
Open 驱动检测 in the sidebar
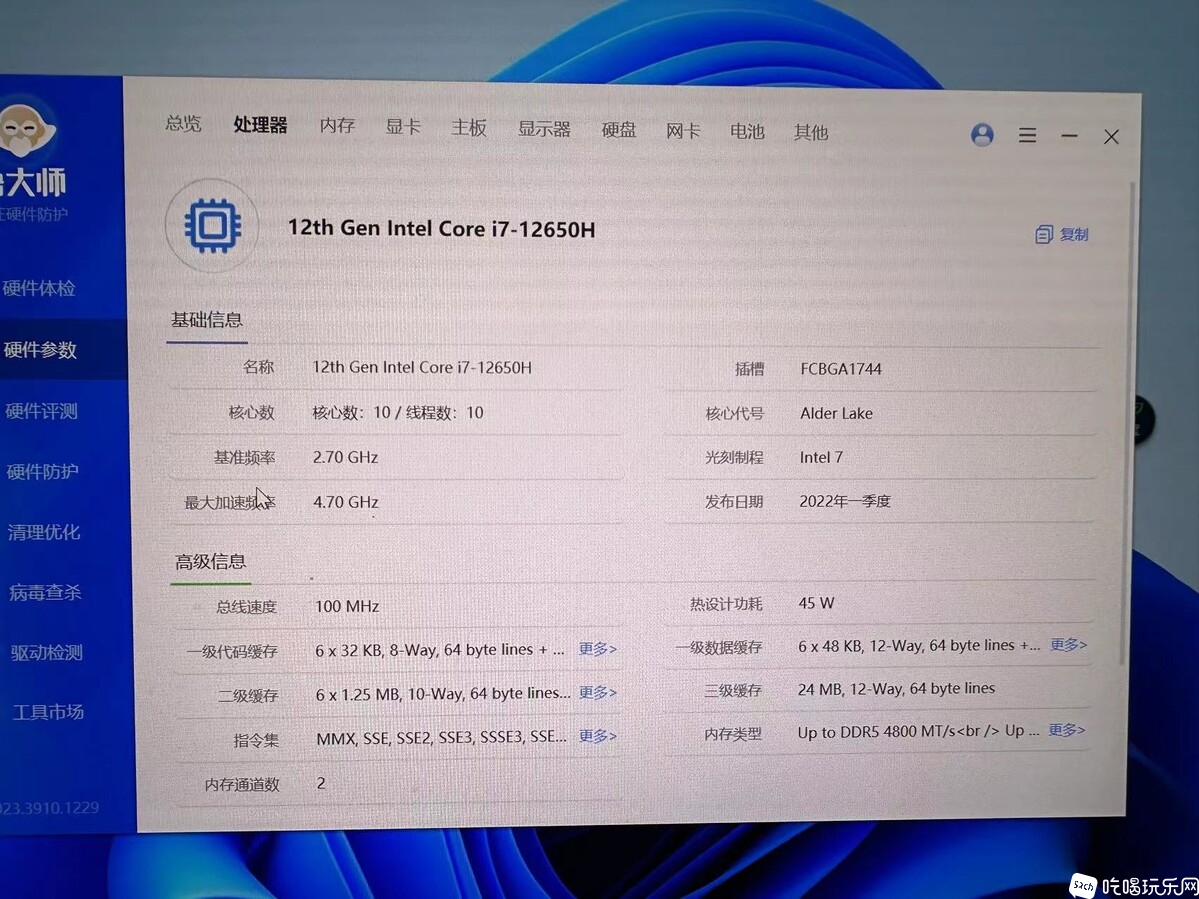(46, 652)
